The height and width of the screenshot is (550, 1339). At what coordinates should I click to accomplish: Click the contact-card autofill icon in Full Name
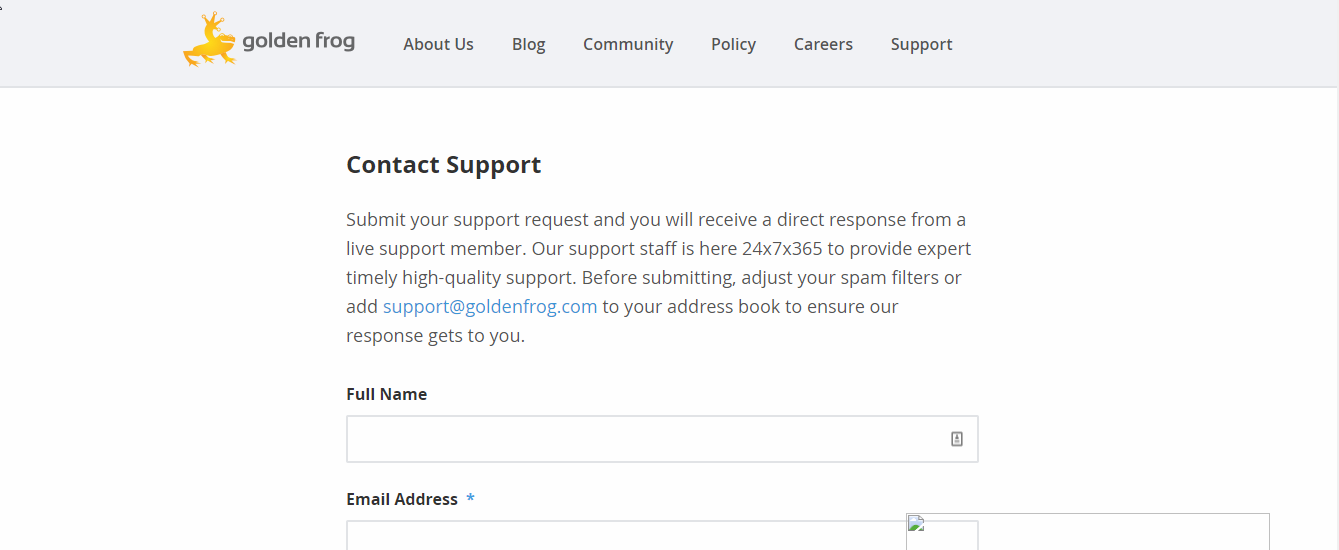[x=957, y=439]
